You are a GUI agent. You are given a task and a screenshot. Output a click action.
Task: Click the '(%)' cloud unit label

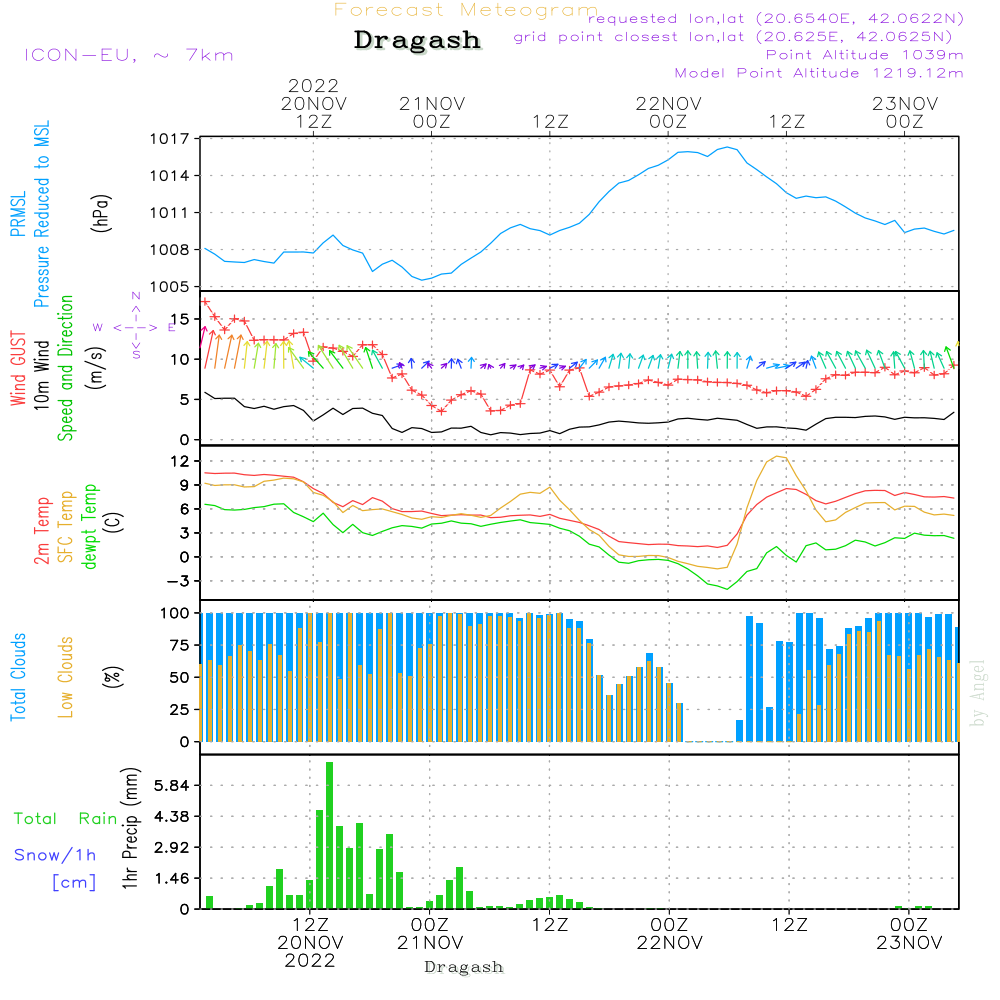(113, 677)
